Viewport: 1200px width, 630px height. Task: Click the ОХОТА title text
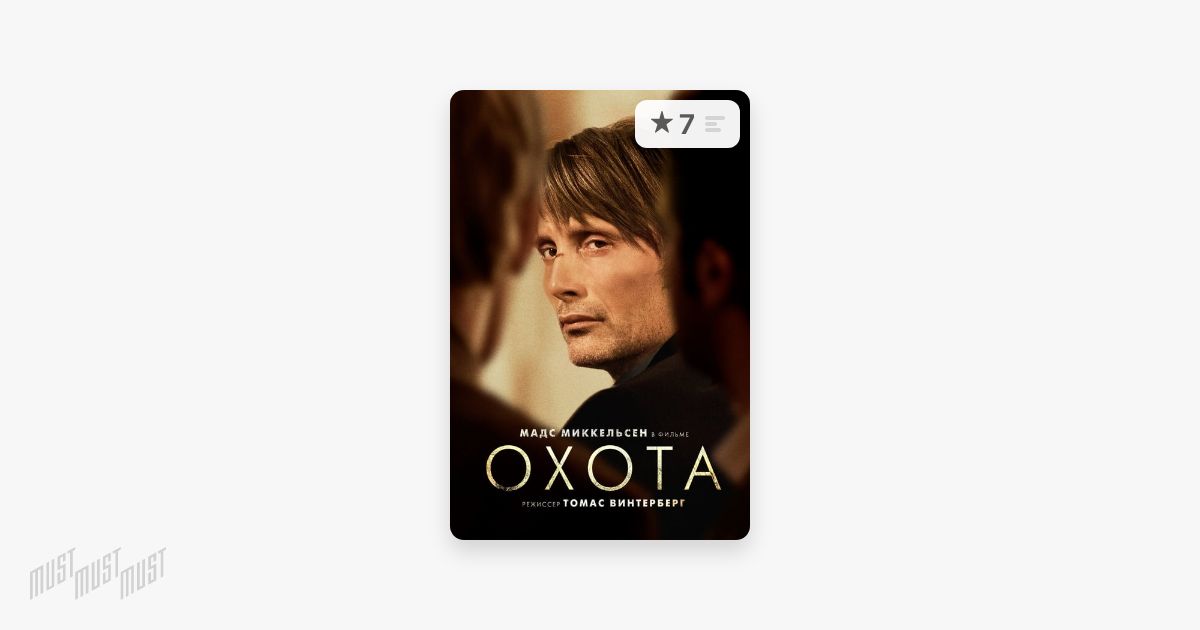coord(603,467)
